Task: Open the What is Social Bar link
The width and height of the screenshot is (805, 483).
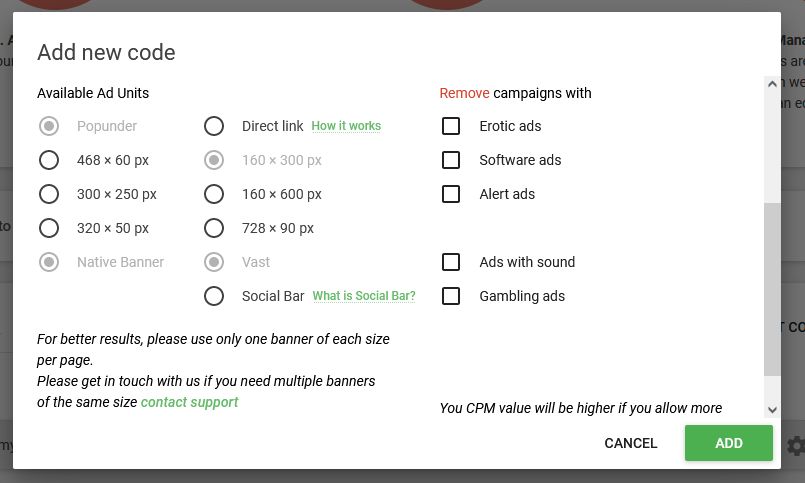Action: click(x=364, y=296)
